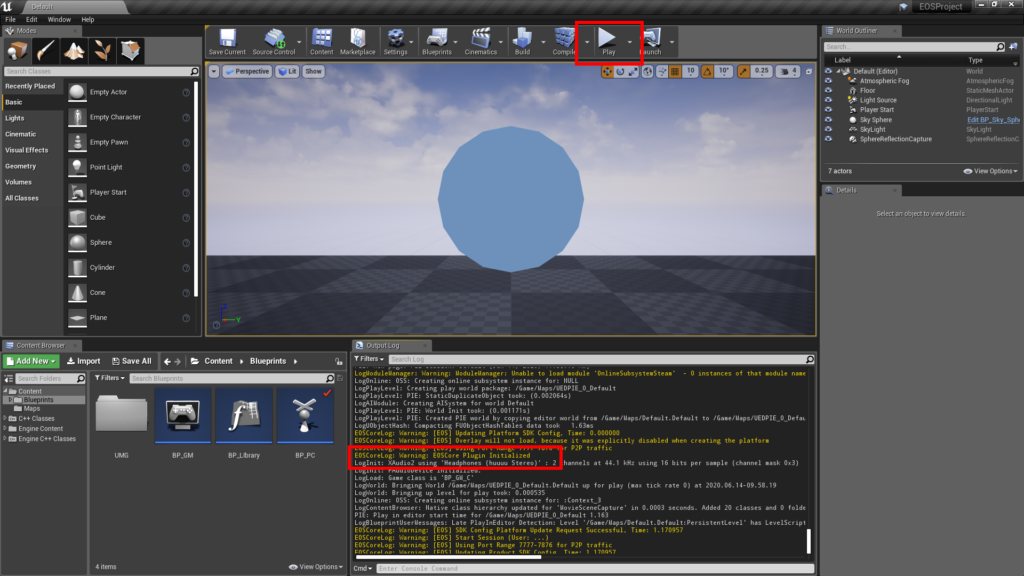
Task: Open the Output Log Filters dropdown
Action: click(369, 359)
